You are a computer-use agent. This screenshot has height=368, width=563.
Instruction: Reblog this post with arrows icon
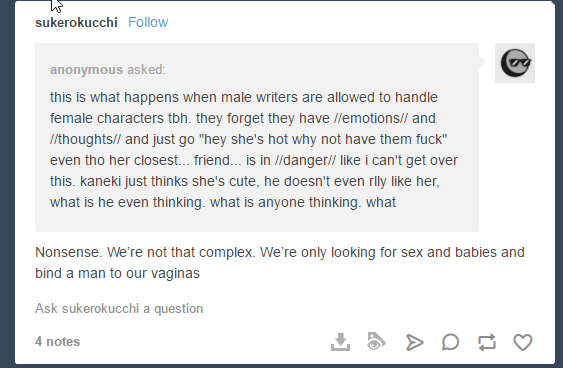coord(487,342)
